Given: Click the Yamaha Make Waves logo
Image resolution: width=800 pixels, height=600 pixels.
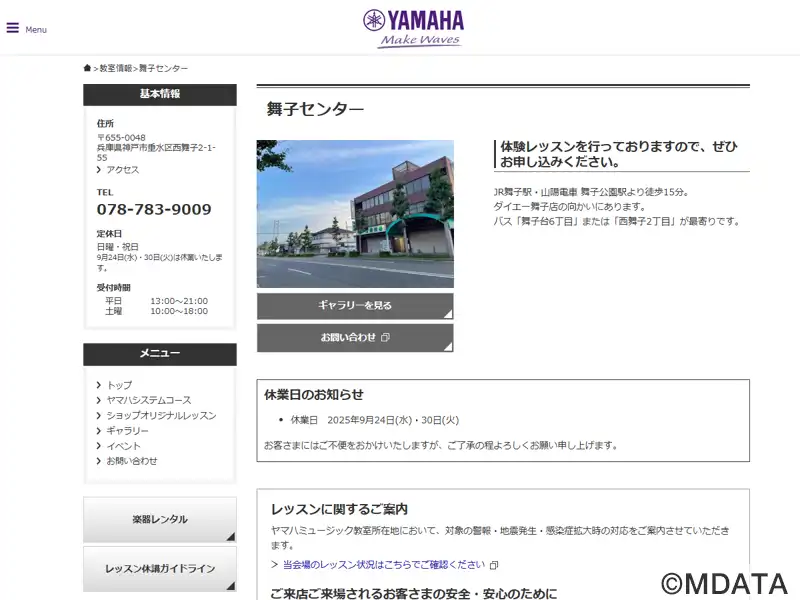Looking at the screenshot, I should pyautogui.click(x=413, y=29).
